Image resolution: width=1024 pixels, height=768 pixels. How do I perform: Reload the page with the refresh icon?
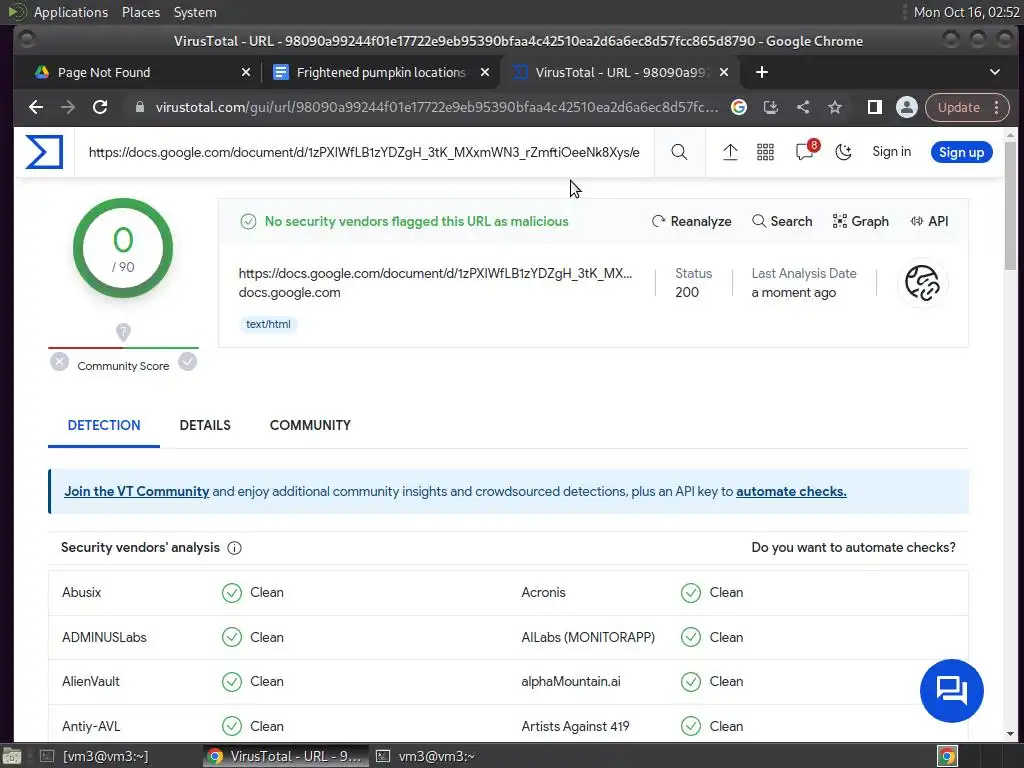coord(100,107)
